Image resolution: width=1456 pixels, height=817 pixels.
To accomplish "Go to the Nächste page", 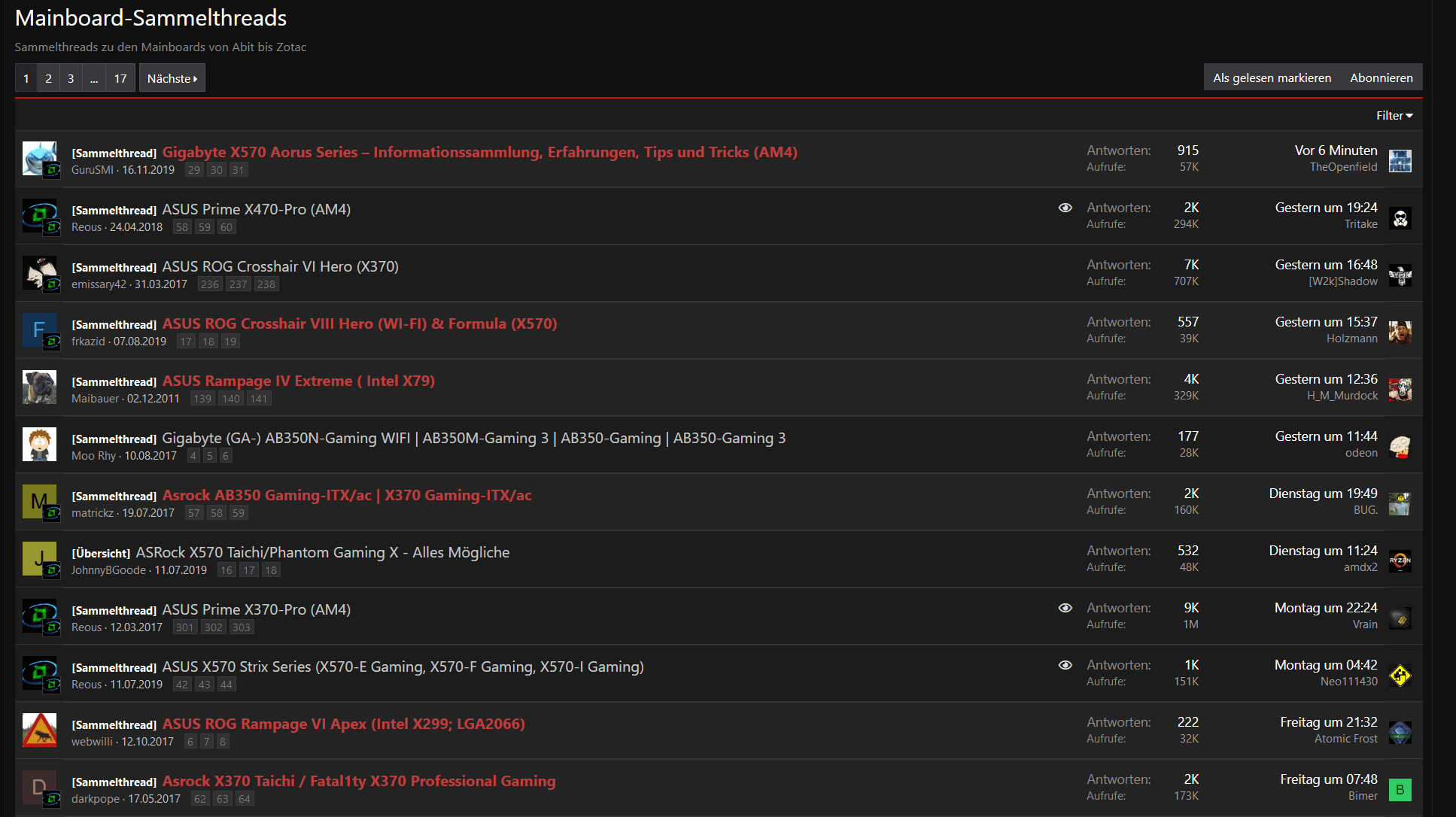I will [172, 78].
